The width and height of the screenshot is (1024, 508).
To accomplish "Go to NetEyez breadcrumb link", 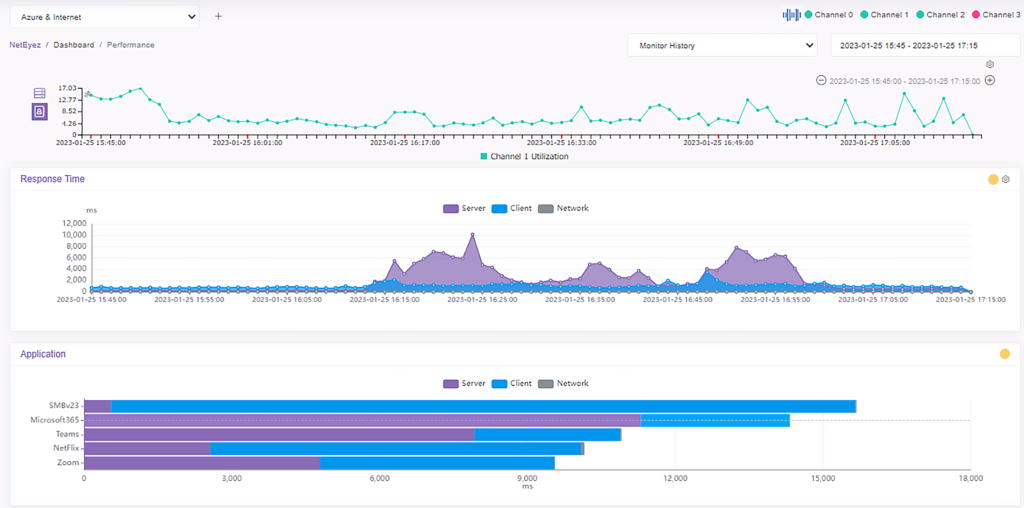I will pos(25,45).
